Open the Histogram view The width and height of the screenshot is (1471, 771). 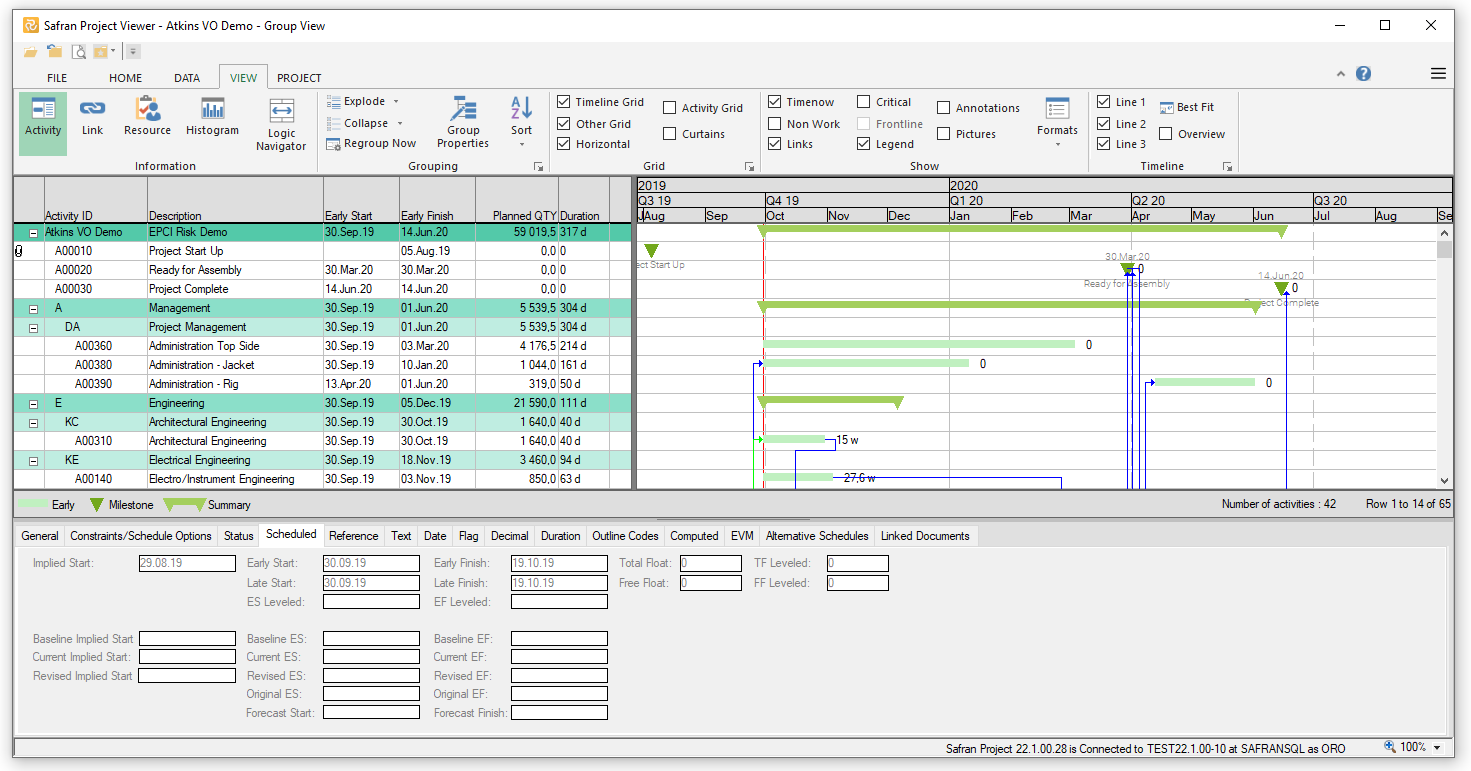212,108
